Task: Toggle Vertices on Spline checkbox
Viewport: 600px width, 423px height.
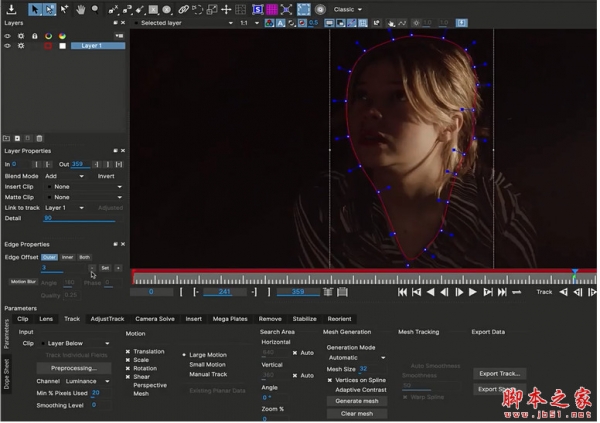Action: (330, 381)
